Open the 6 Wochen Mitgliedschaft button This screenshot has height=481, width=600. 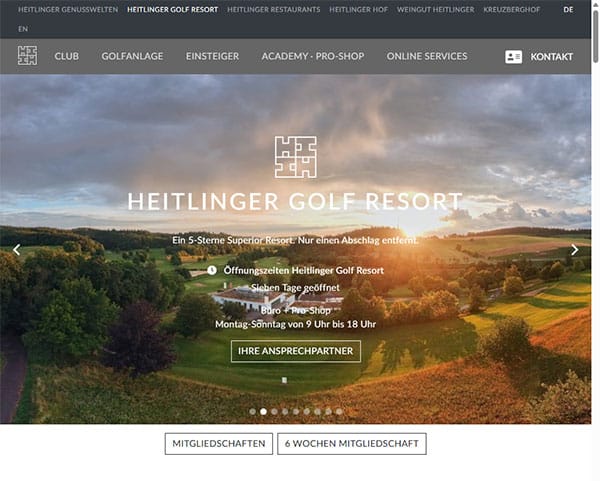point(352,444)
